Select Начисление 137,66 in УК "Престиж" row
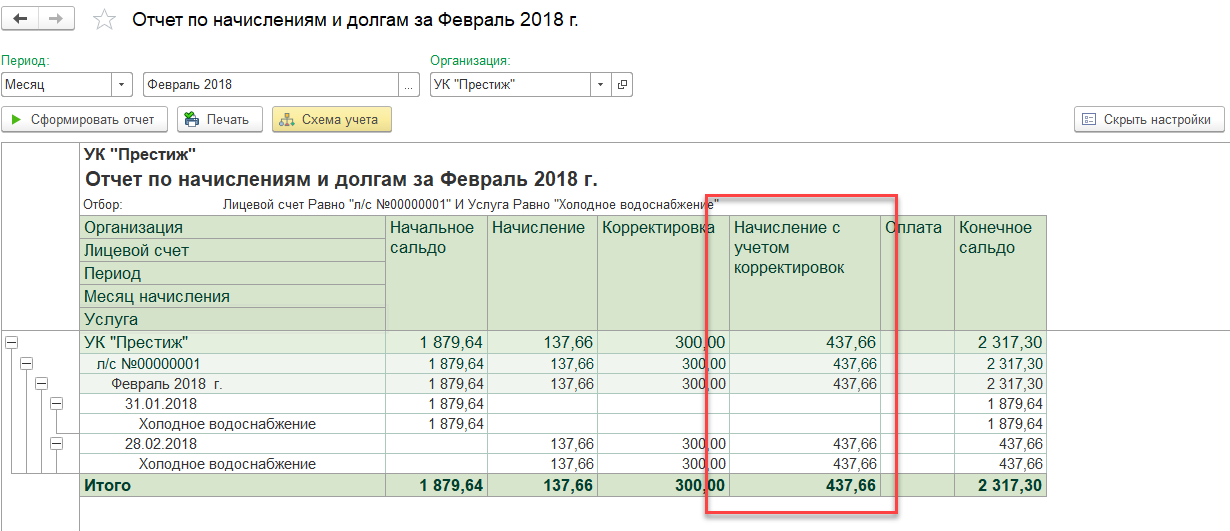 click(x=542, y=342)
